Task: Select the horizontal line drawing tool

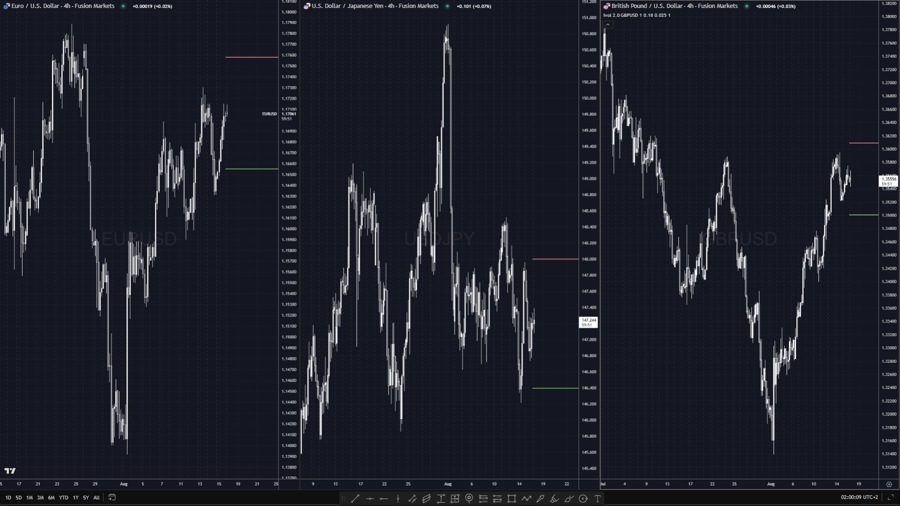Action: 370,498
